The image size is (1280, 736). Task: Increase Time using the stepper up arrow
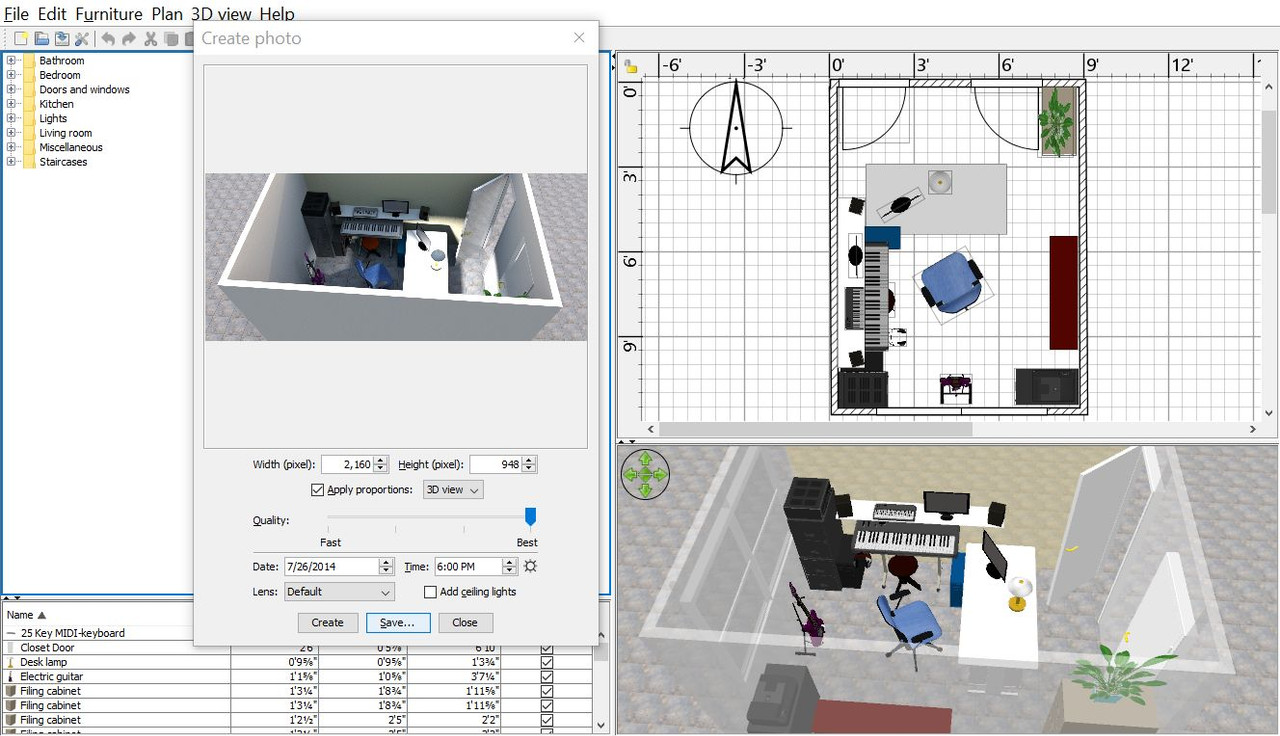click(510, 562)
